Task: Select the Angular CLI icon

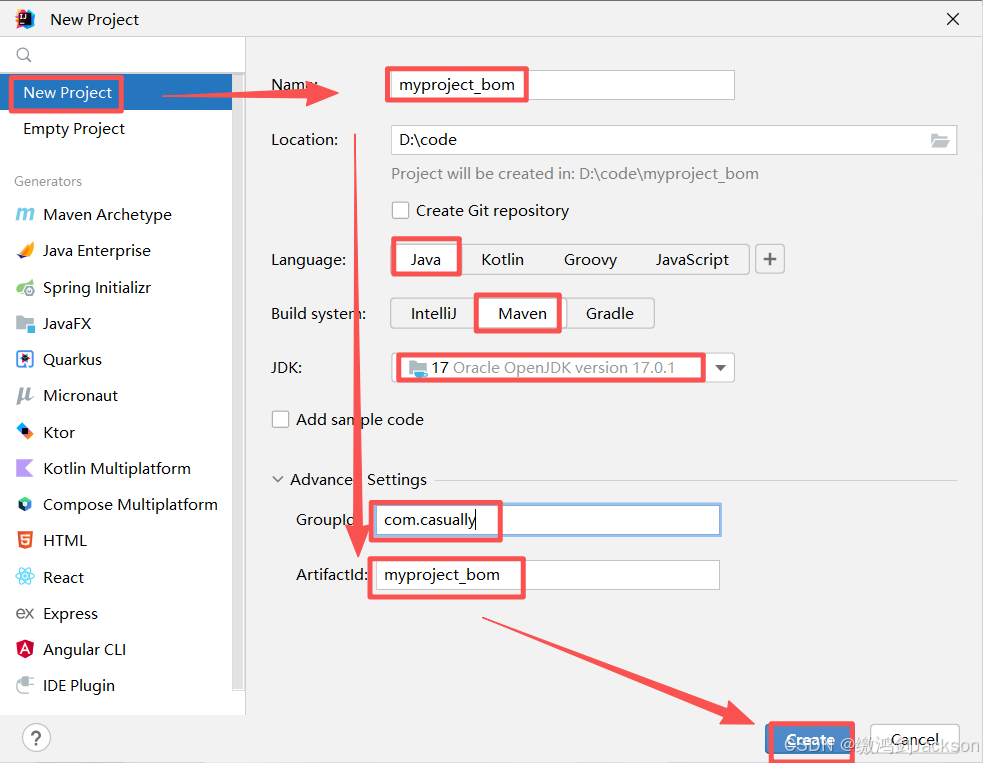Action: (x=24, y=650)
